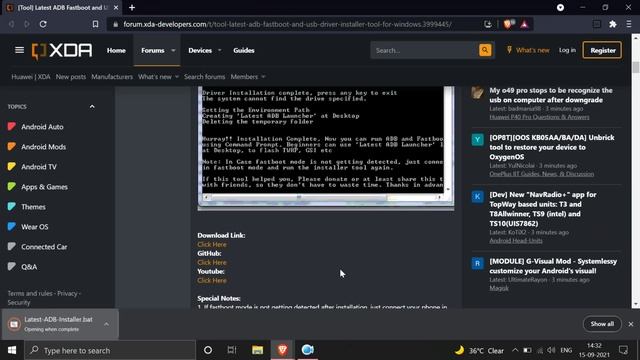
Task: Open the XDA hamburger menu
Action: coord(19,50)
